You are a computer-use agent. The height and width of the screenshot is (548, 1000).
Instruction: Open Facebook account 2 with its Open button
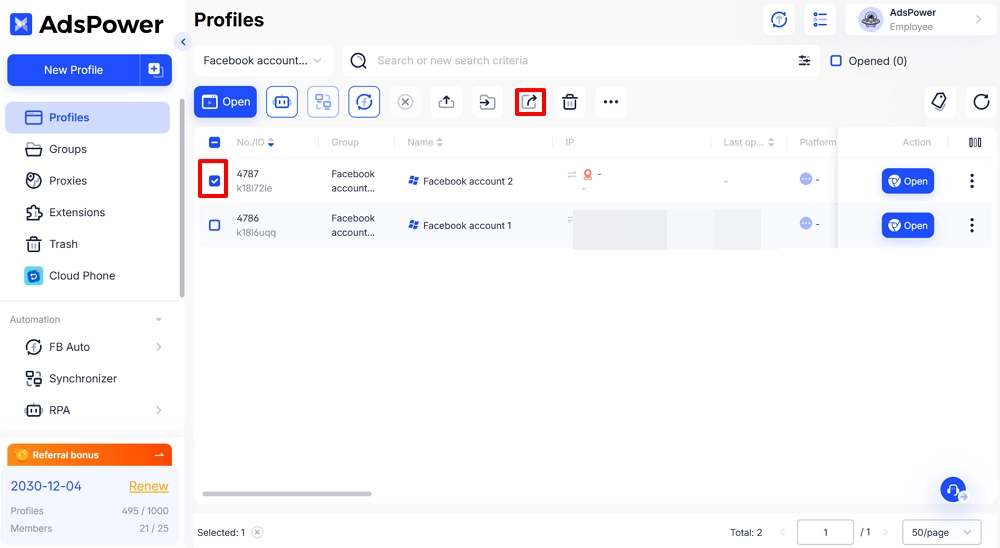908,181
